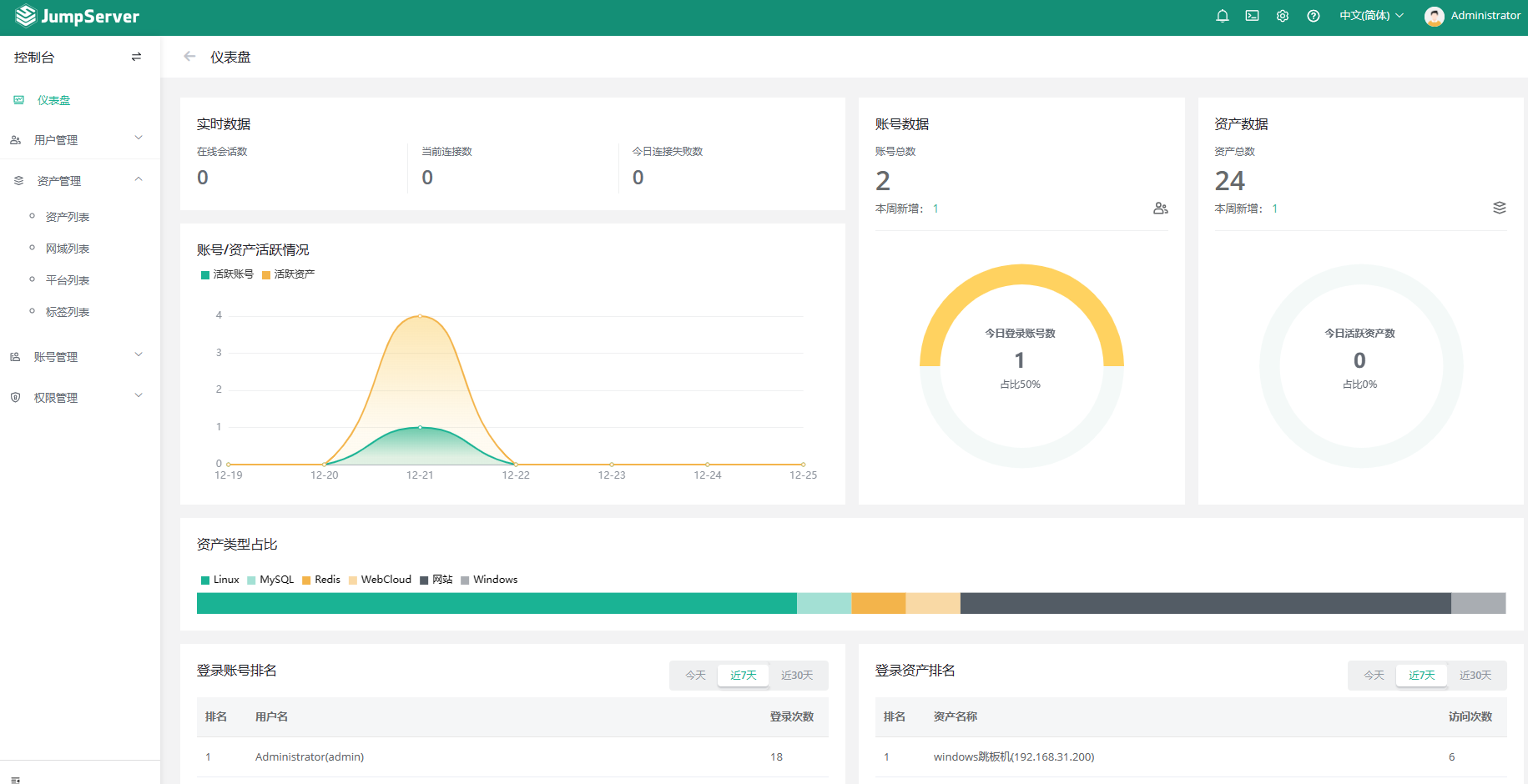1528x784 pixels.
Task: Open the notifications bell
Action: (x=1223, y=16)
